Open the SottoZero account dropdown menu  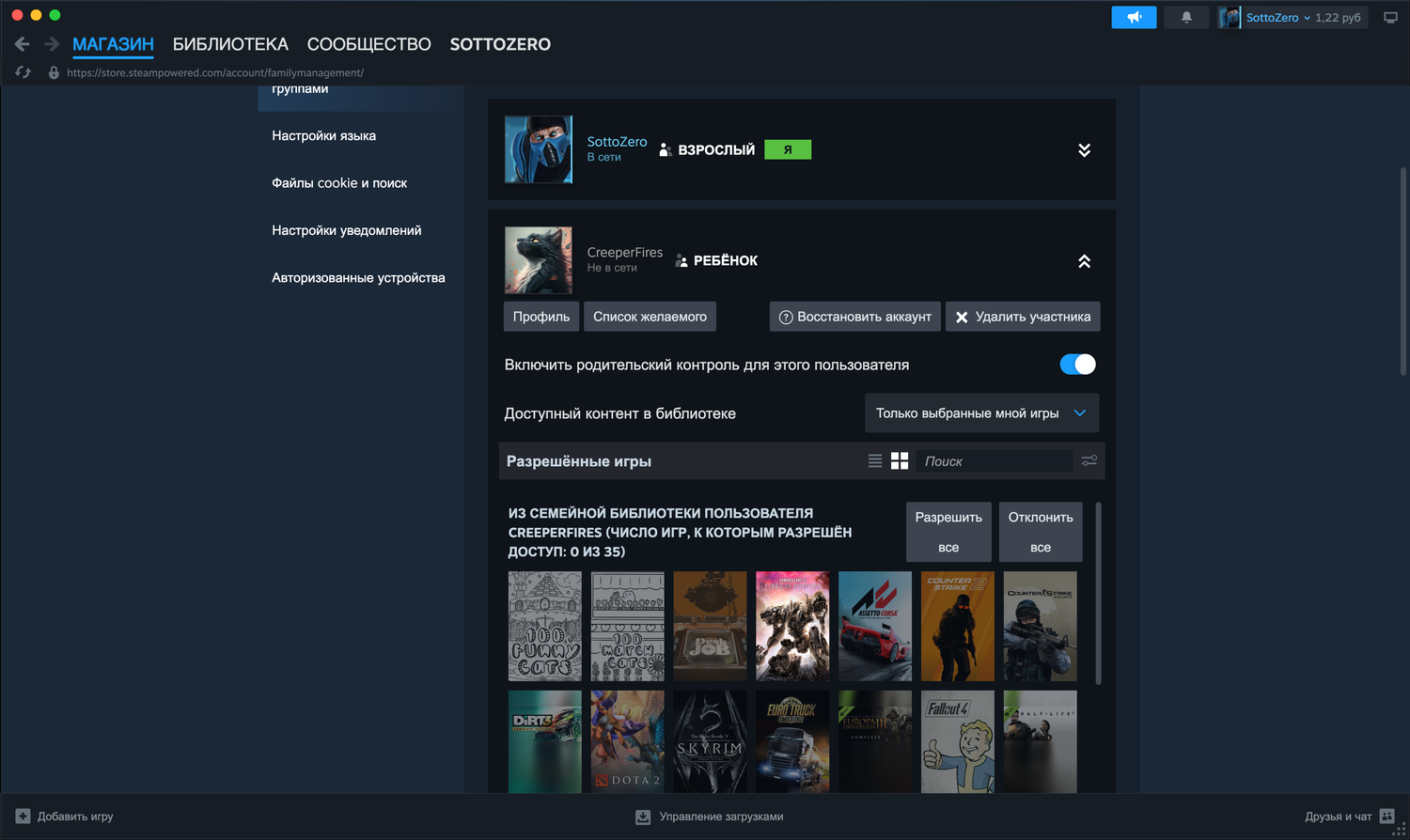1278,17
